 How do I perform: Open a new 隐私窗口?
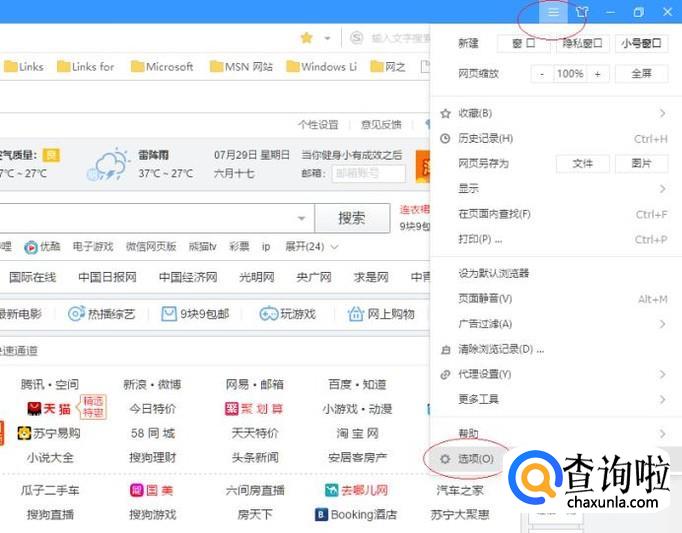(x=582, y=44)
